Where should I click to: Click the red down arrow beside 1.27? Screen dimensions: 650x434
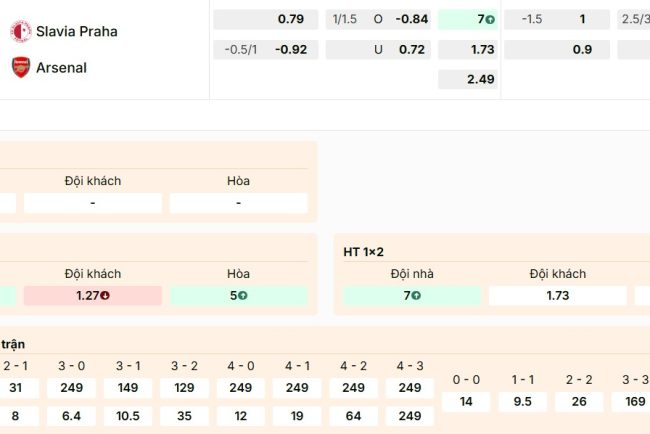(x=105, y=296)
